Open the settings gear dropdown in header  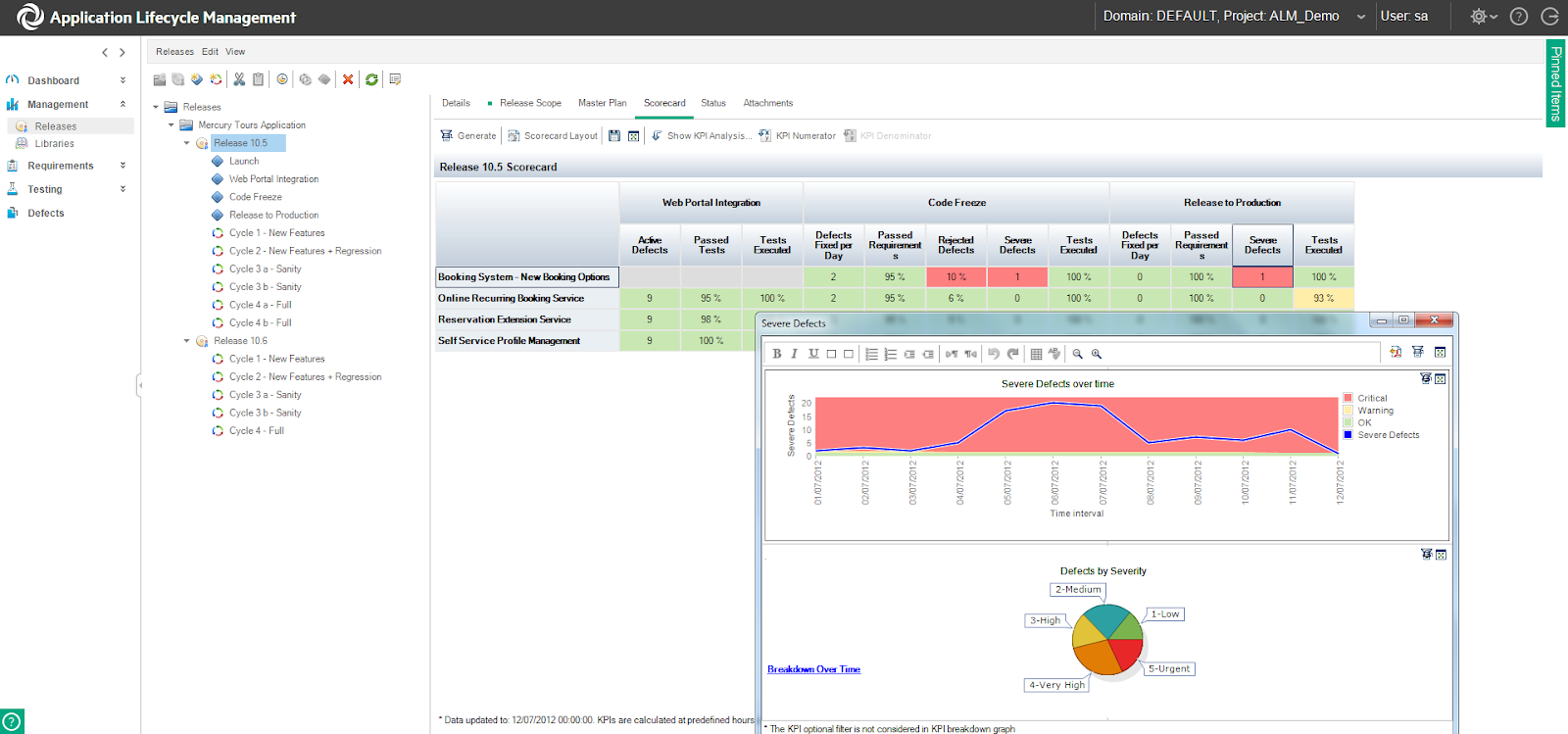pos(1483,17)
